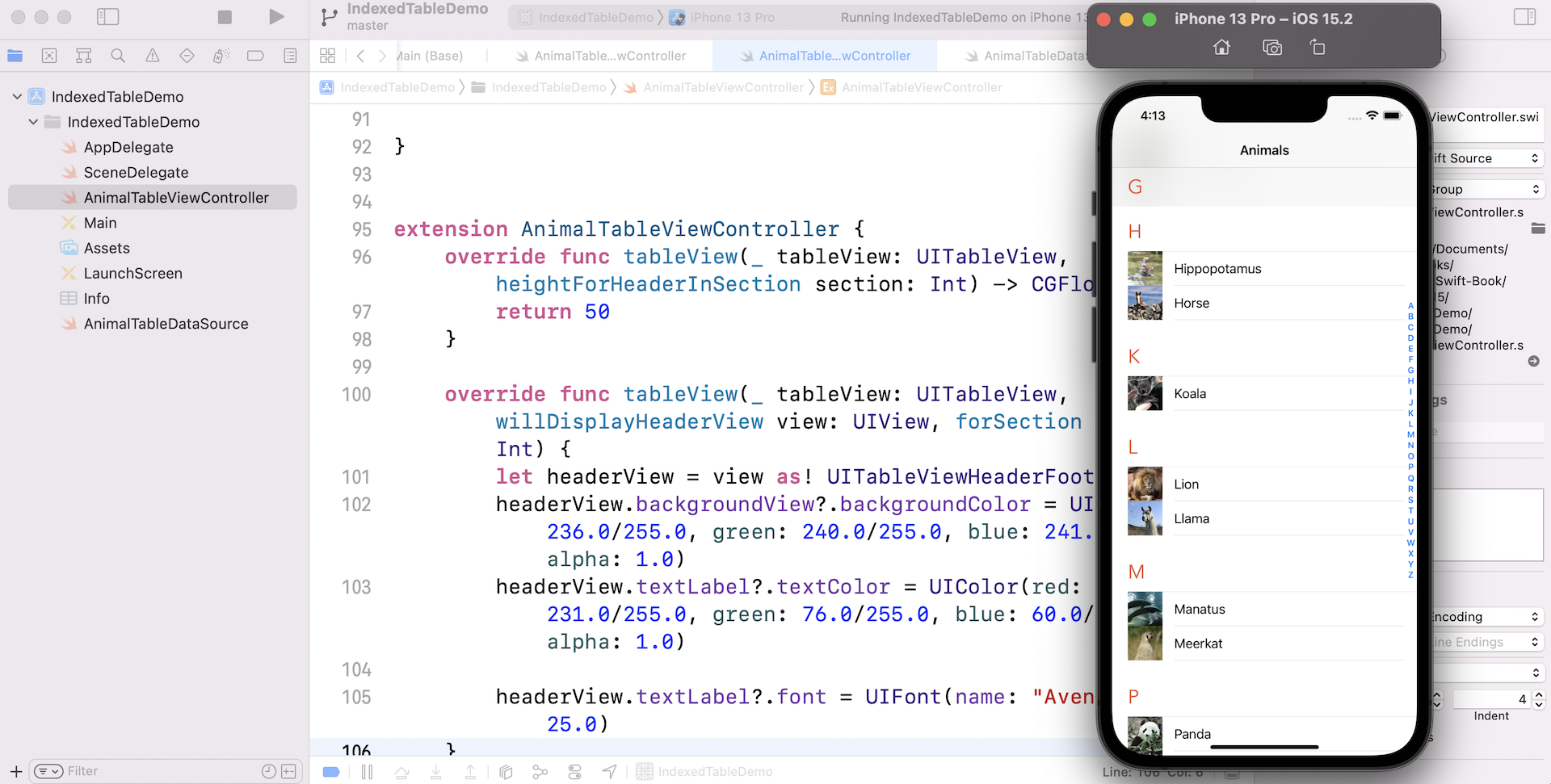Switch to the AnimalTableData tab
Image resolution: width=1551 pixels, height=784 pixels.
point(1026,56)
